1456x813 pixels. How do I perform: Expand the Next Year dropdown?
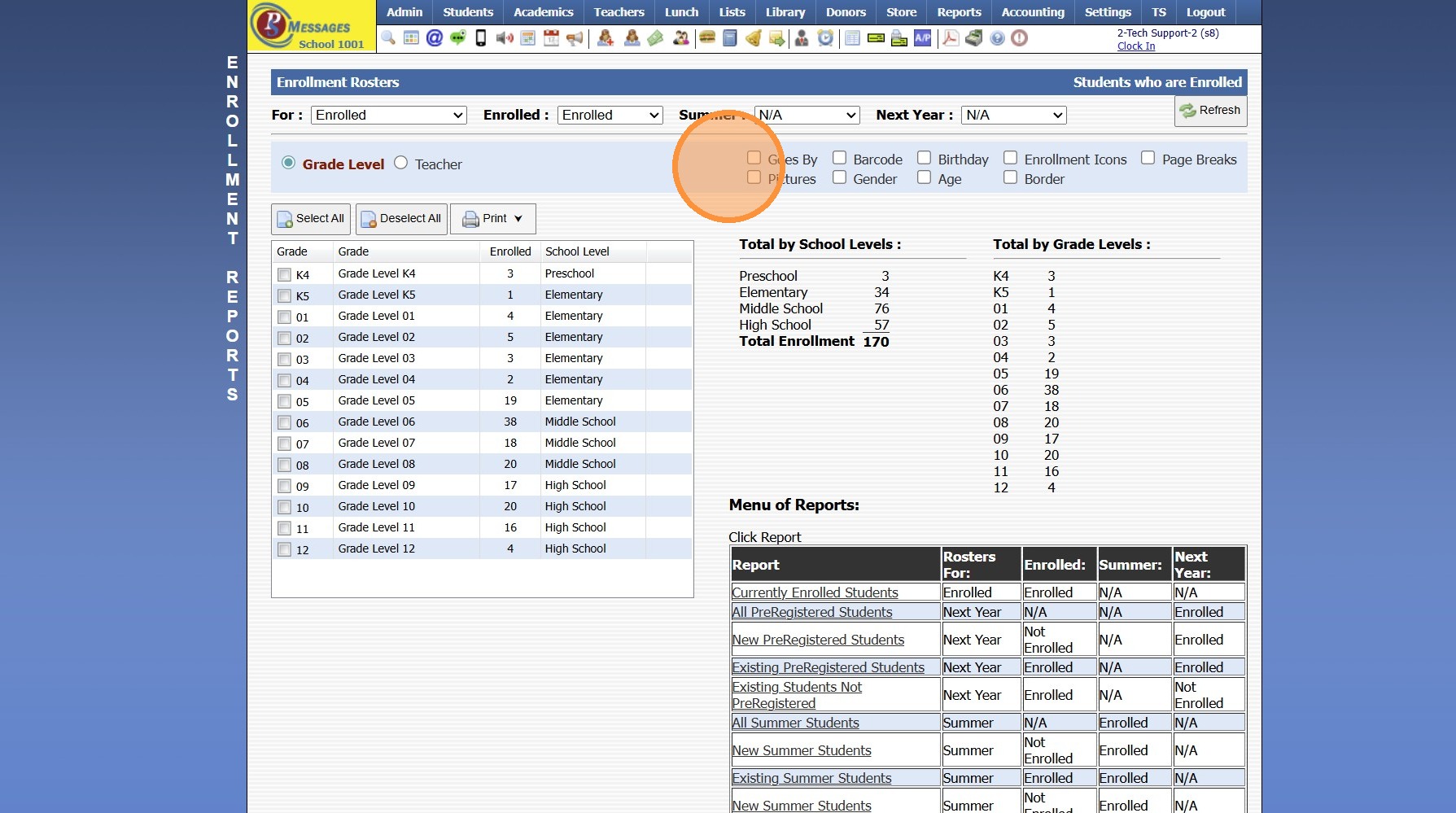(x=1013, y=116)
